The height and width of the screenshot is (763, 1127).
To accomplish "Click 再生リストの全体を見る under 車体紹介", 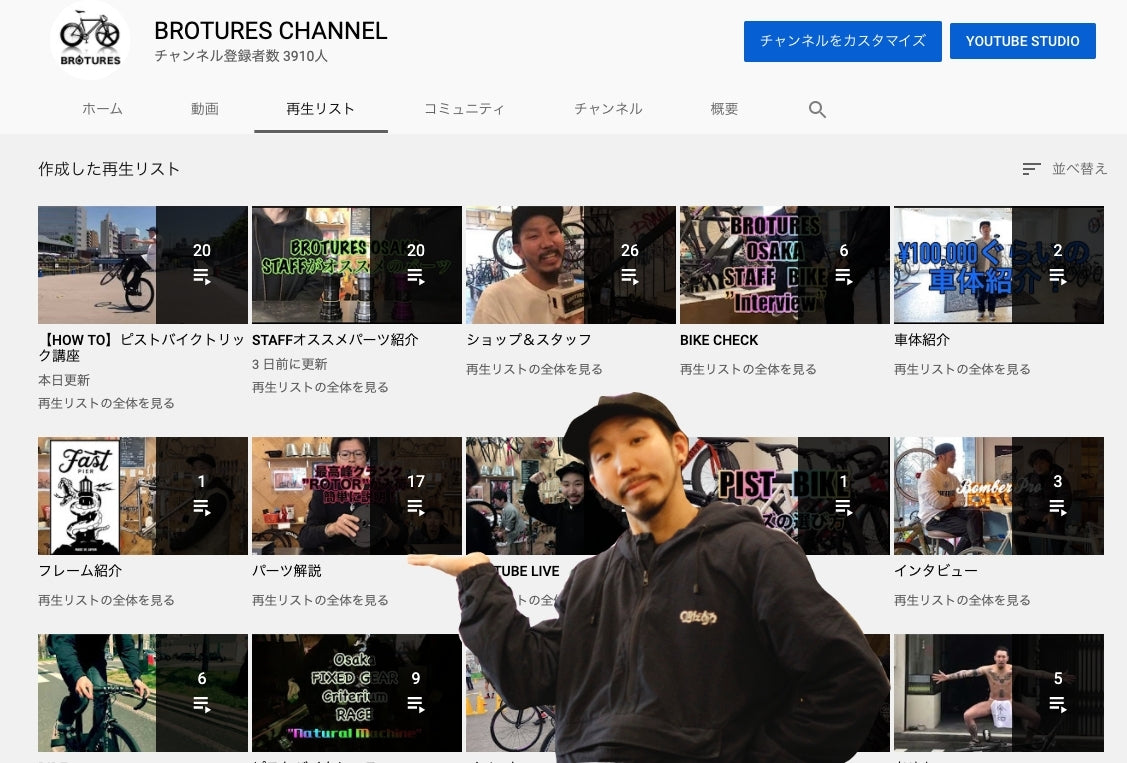I will tap(962, 369).
